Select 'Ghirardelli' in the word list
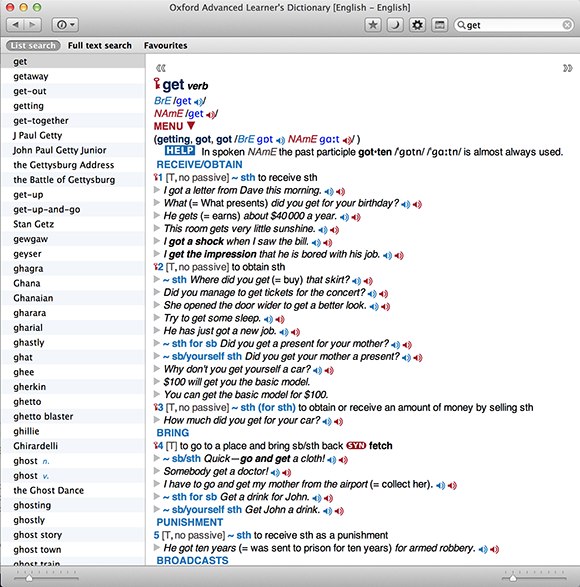This screenshot has height=587, width=580. click(73, 446)
